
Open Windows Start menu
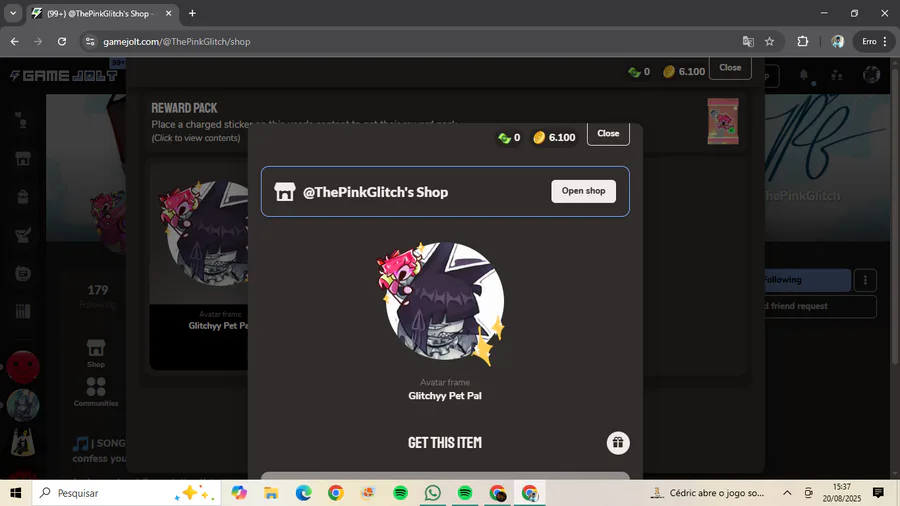(15, 493)
